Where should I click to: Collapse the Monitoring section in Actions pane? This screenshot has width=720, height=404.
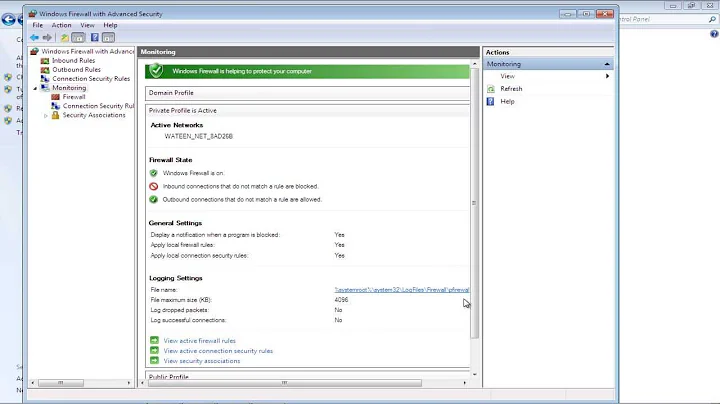[607, 64]
